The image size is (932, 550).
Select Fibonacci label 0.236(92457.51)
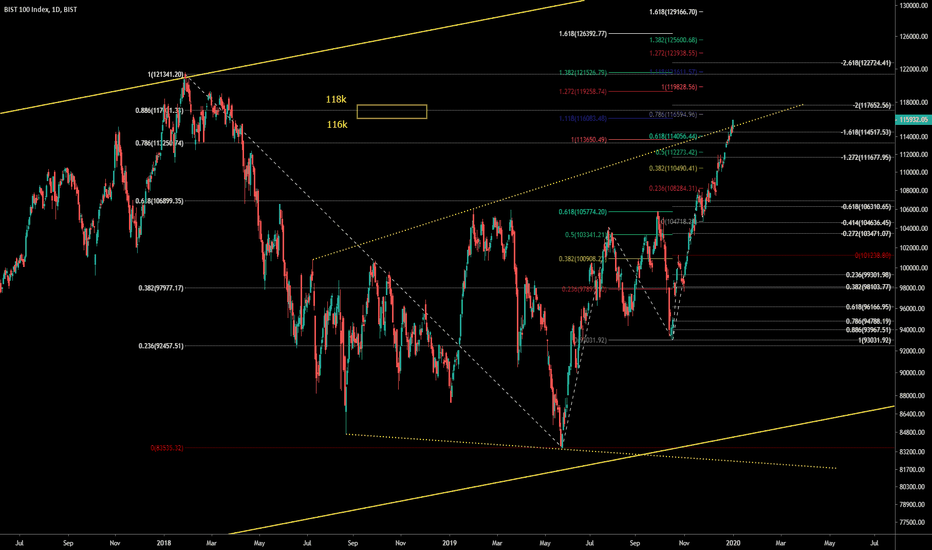pyautogui.click(x=161, y=345)
